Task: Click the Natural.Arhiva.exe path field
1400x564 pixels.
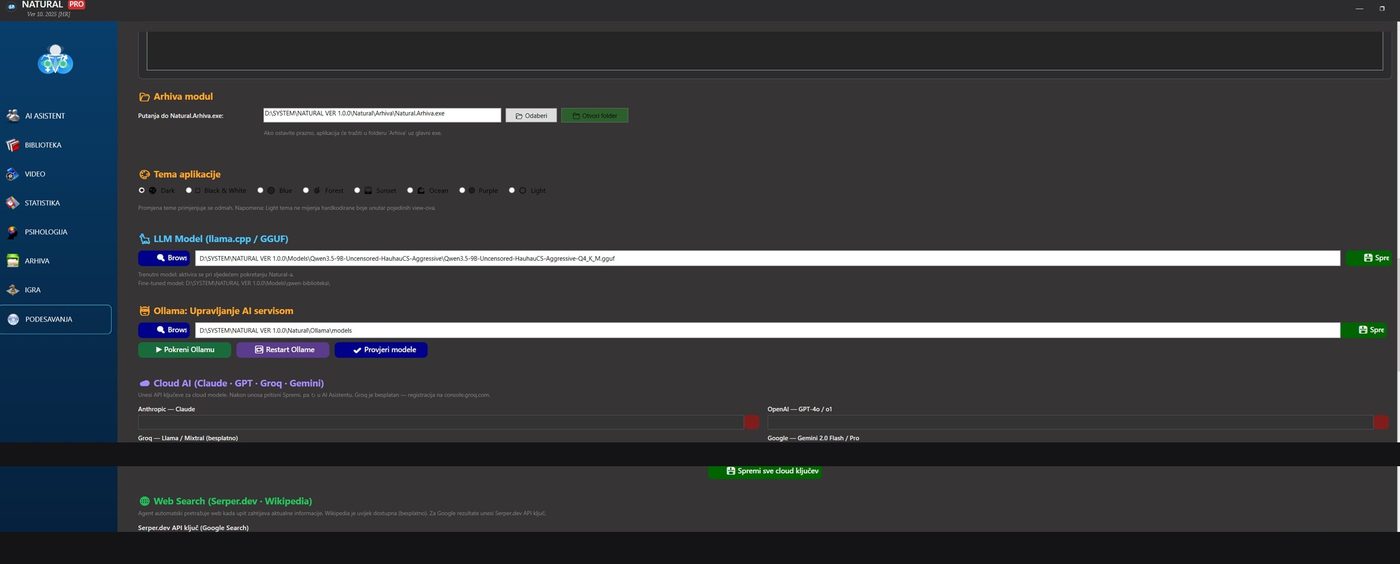Action: pyautogui.click(x=382, y=115)
